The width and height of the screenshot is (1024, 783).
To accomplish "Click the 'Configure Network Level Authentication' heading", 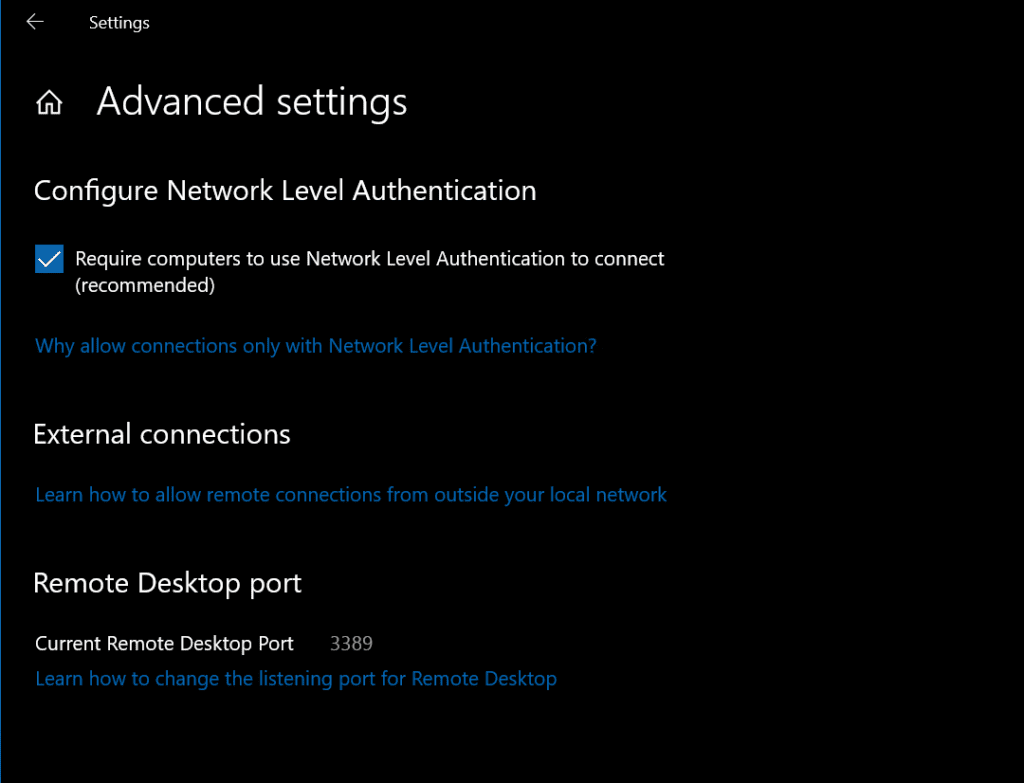I will click(285, 191).
